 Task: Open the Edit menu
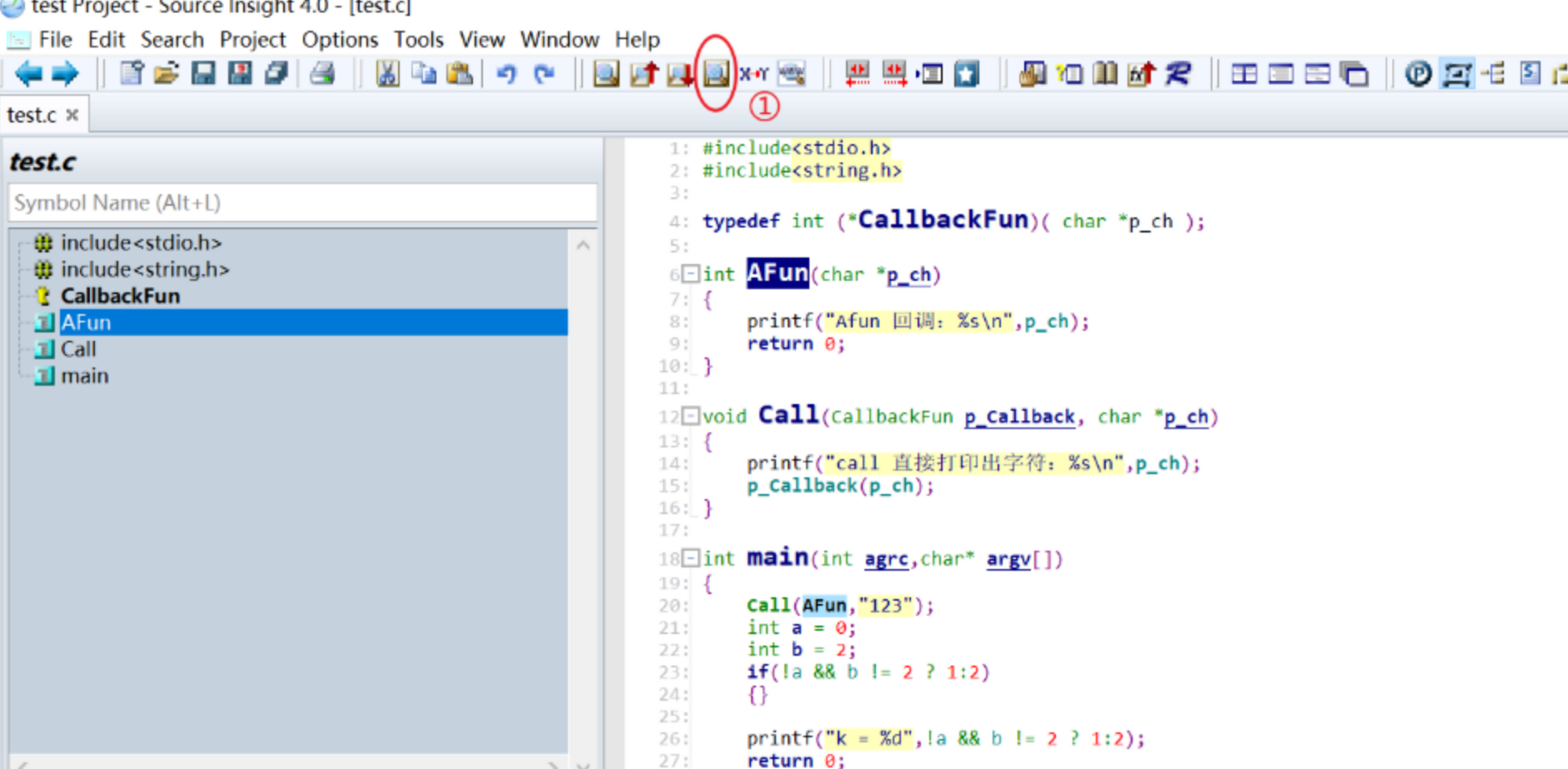tap(107, 39)
